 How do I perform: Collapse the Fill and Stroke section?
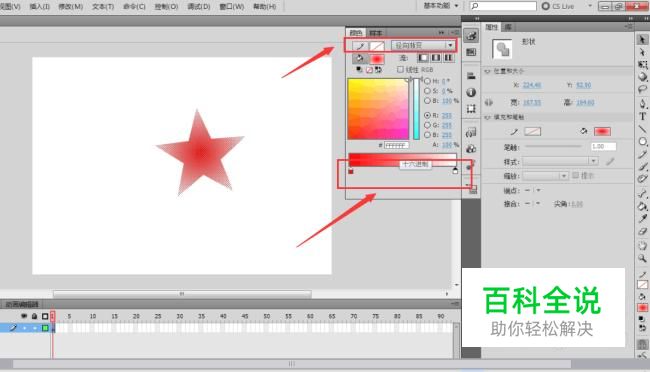click(488, 117)
